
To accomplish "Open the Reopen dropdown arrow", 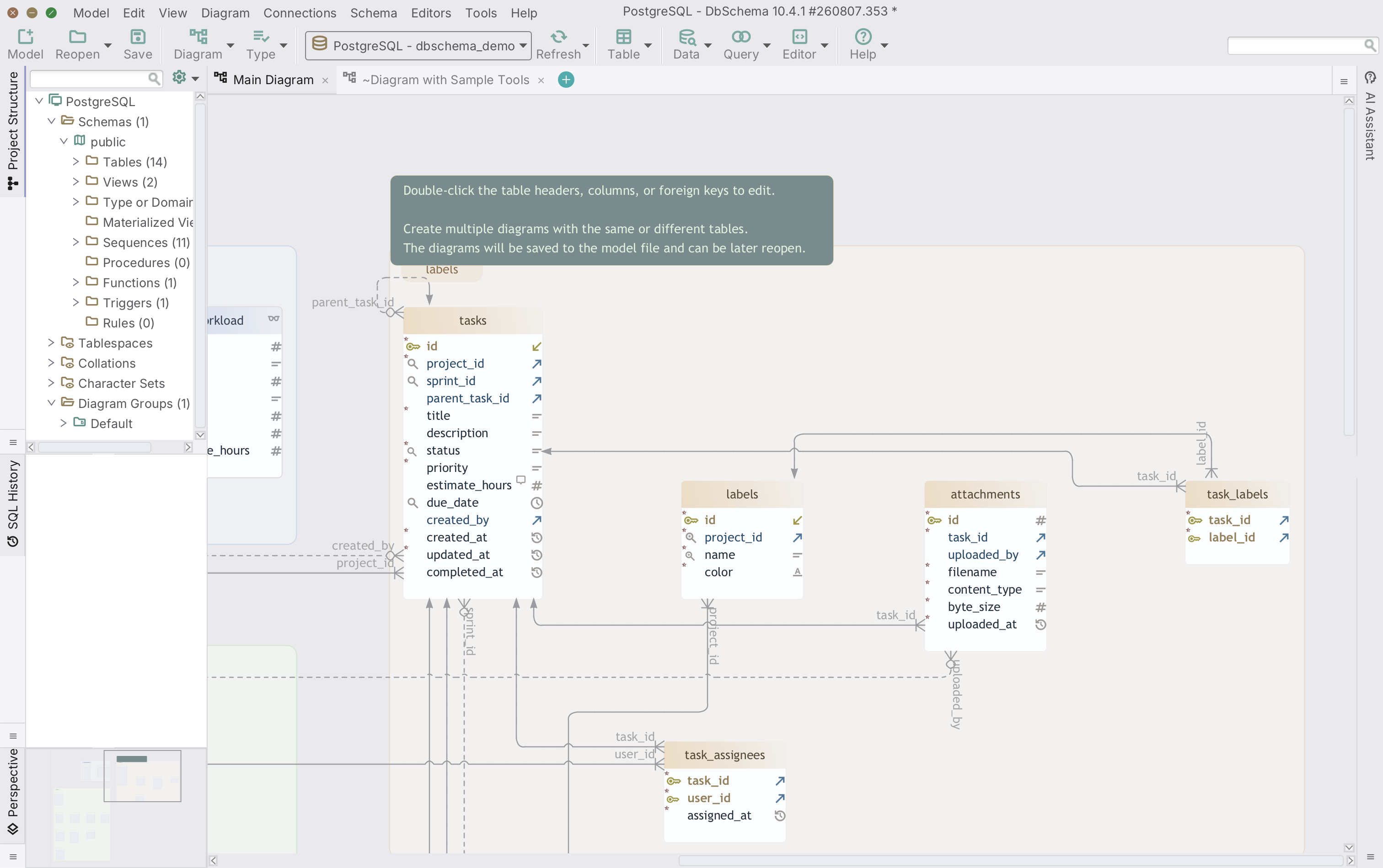I will click(107, 45).
